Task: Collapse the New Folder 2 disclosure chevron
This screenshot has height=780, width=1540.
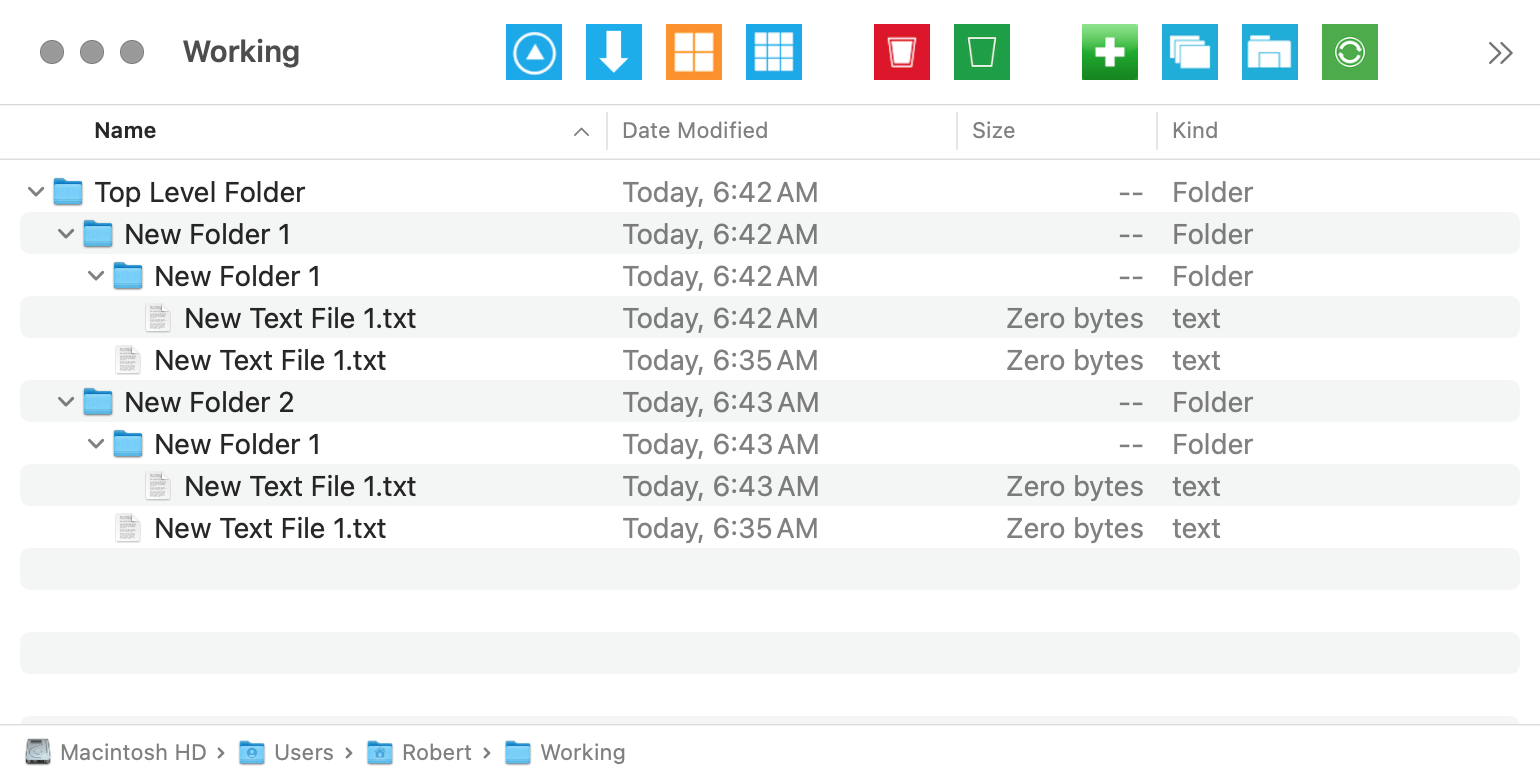Action: (x=66, y=402)
